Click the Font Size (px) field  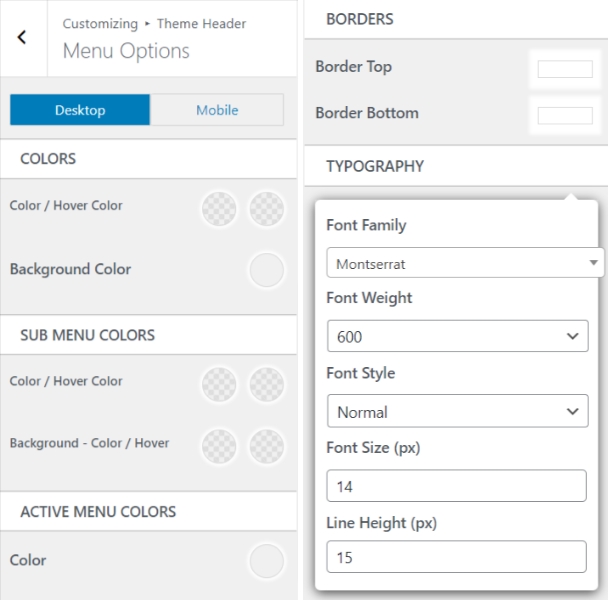click(457, 486)
